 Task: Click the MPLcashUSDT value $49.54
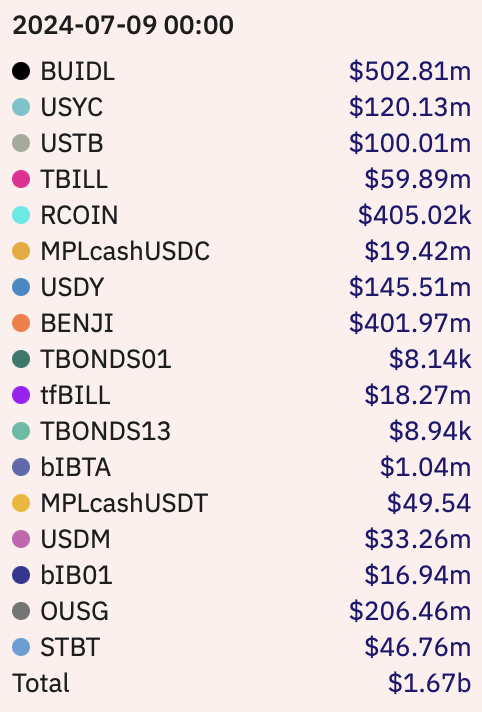tap(429, 503)
